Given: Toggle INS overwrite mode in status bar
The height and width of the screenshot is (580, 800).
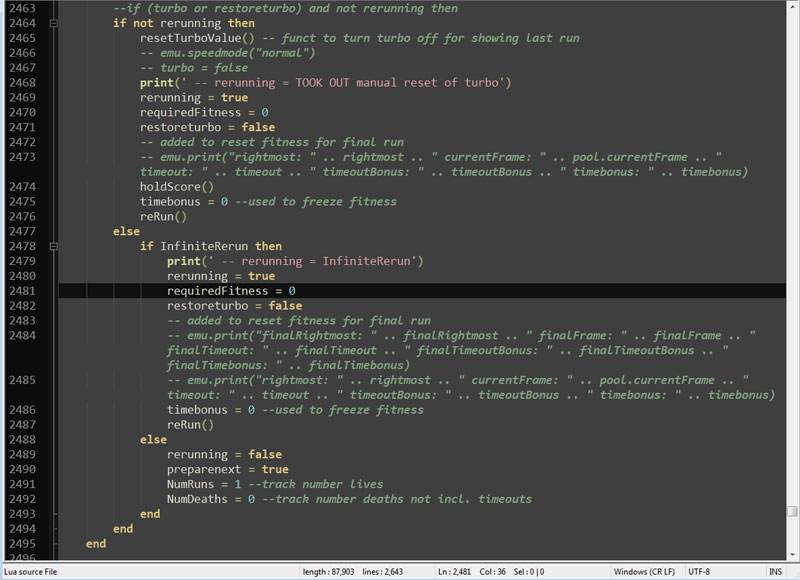Looking at the screenshot, I should (775, 572).
